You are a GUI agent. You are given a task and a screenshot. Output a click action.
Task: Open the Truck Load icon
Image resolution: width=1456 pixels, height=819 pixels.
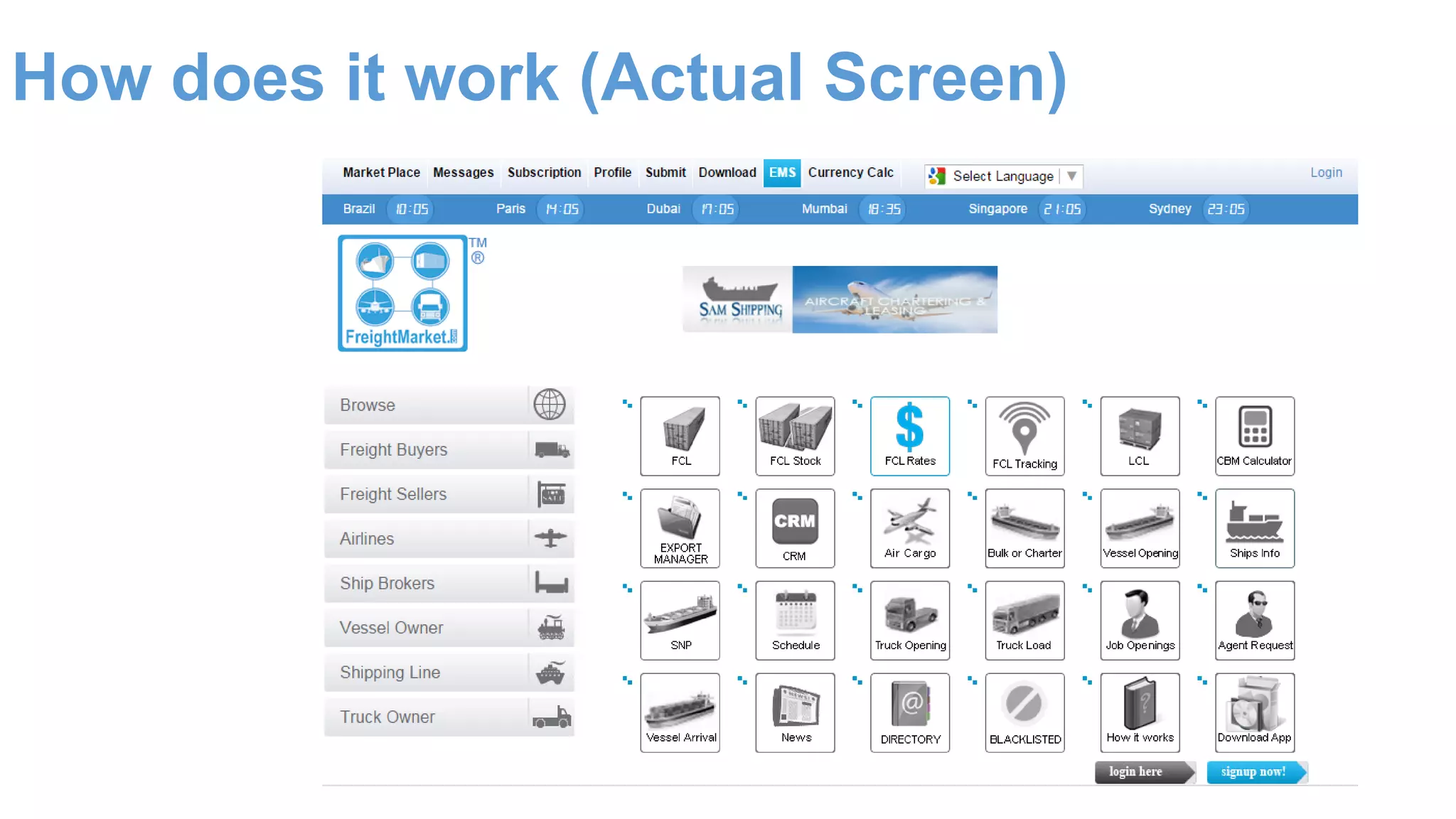tap(1025, 621)
